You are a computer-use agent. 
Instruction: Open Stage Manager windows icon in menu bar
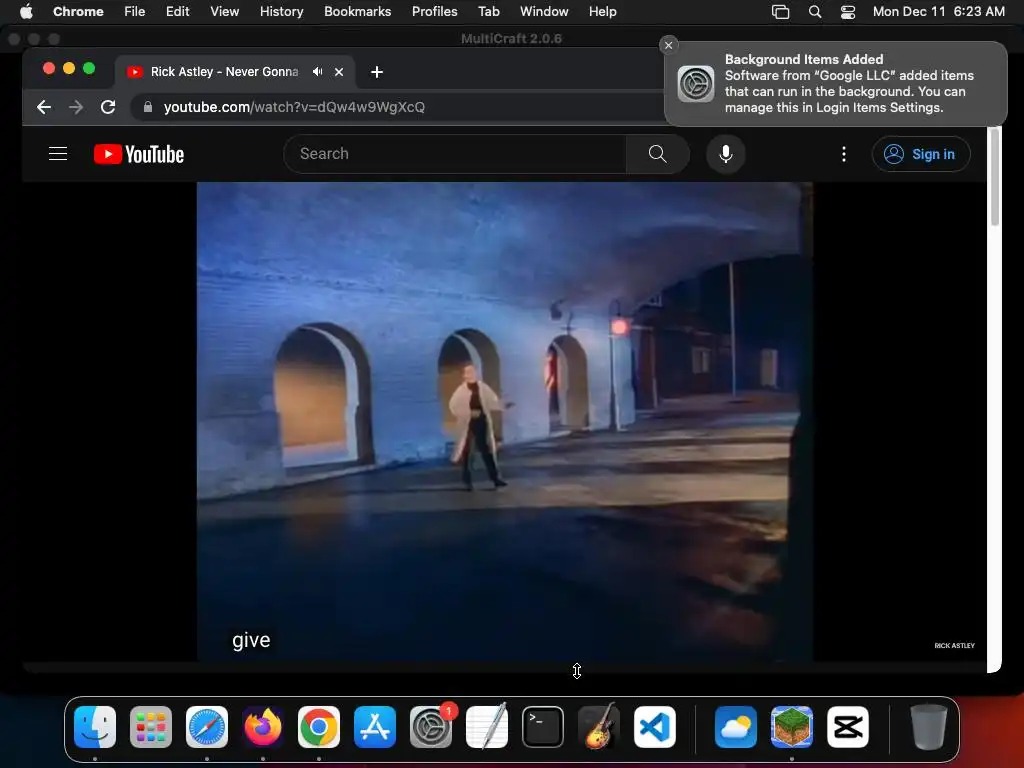coord(780,12)
